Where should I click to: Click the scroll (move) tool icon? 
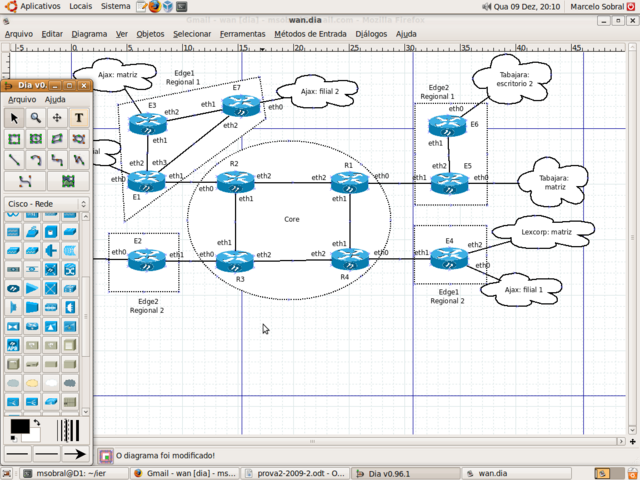[58, 118]
